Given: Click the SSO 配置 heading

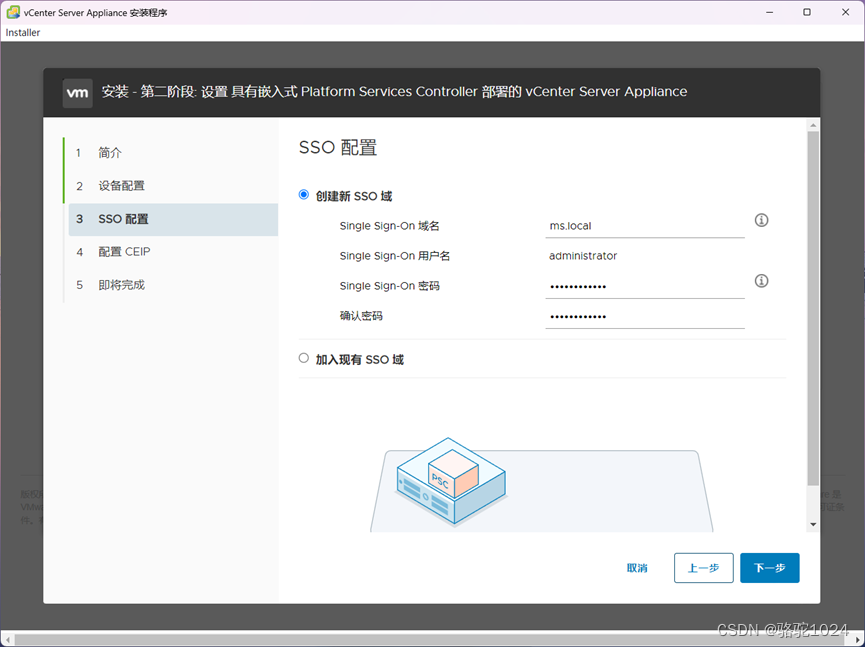Looking at the screenshot, I should tap(338, 148).
